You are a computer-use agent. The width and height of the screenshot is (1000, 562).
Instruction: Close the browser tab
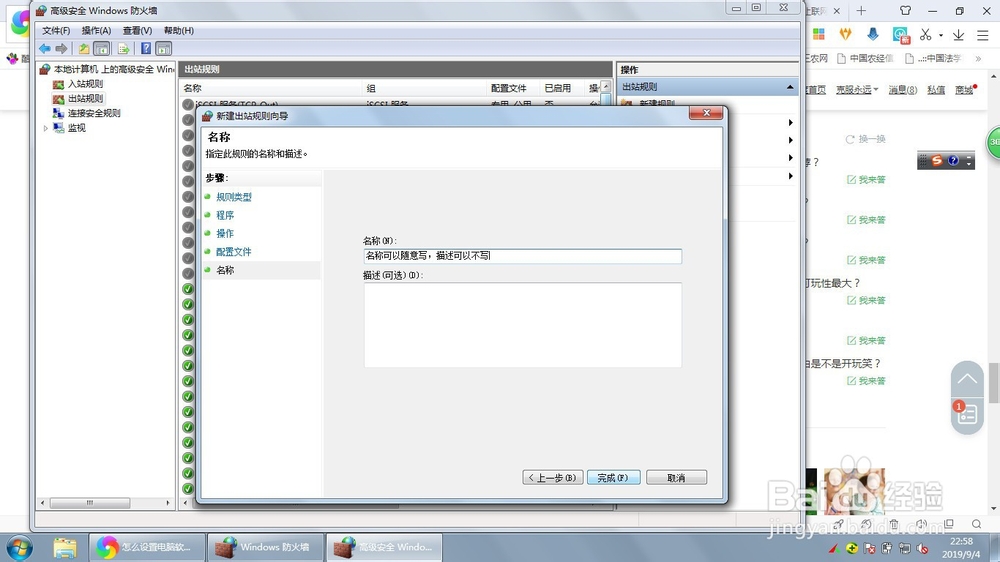pyautogui.click(x=837, y=11)
